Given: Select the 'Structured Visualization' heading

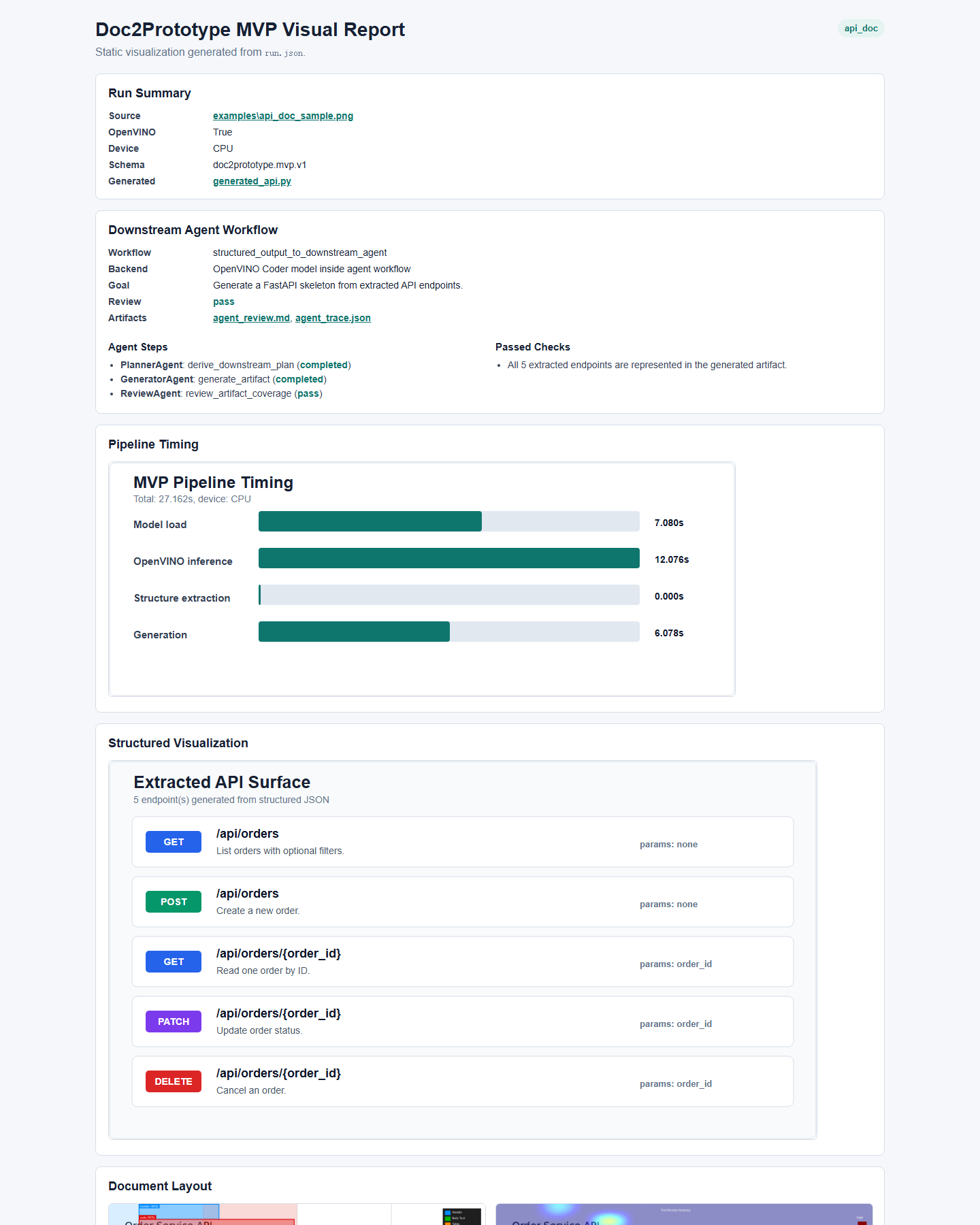Looking at the screenshot, I should pyautogui.click(x=178, y=743).
